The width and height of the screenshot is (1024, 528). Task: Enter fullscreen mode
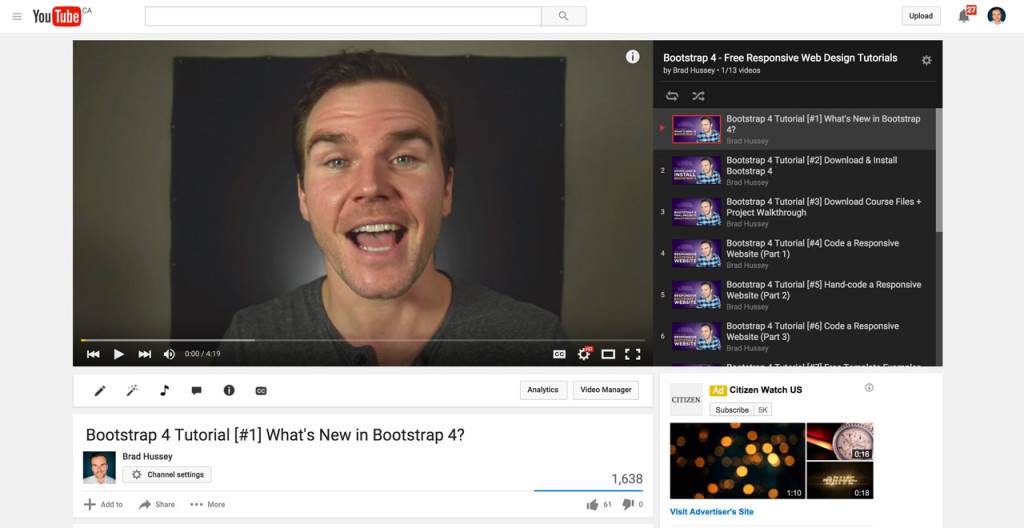pyautogui.click(x=632, y=354)
